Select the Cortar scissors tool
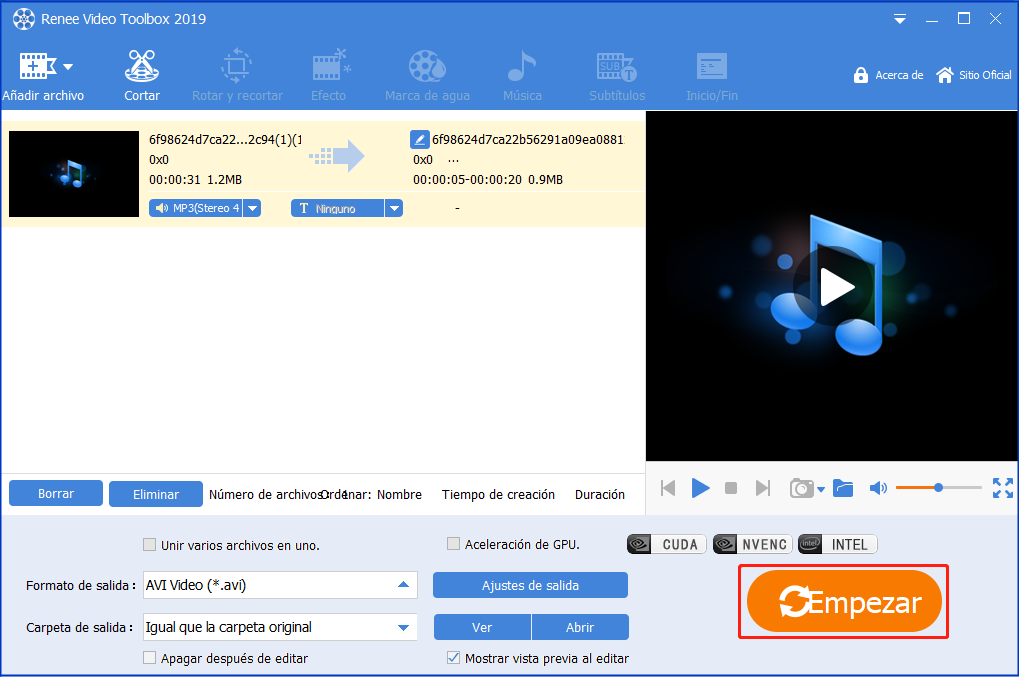The image size is (1019, 677). pyautogui.click(x=142, y=77)
